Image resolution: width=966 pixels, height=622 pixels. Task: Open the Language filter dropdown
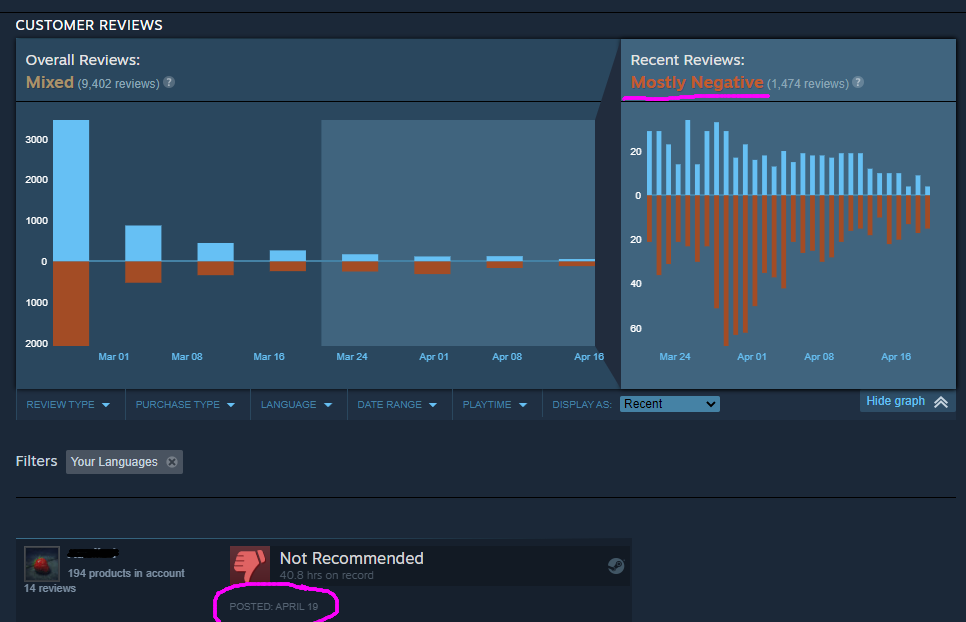[296, 405]
